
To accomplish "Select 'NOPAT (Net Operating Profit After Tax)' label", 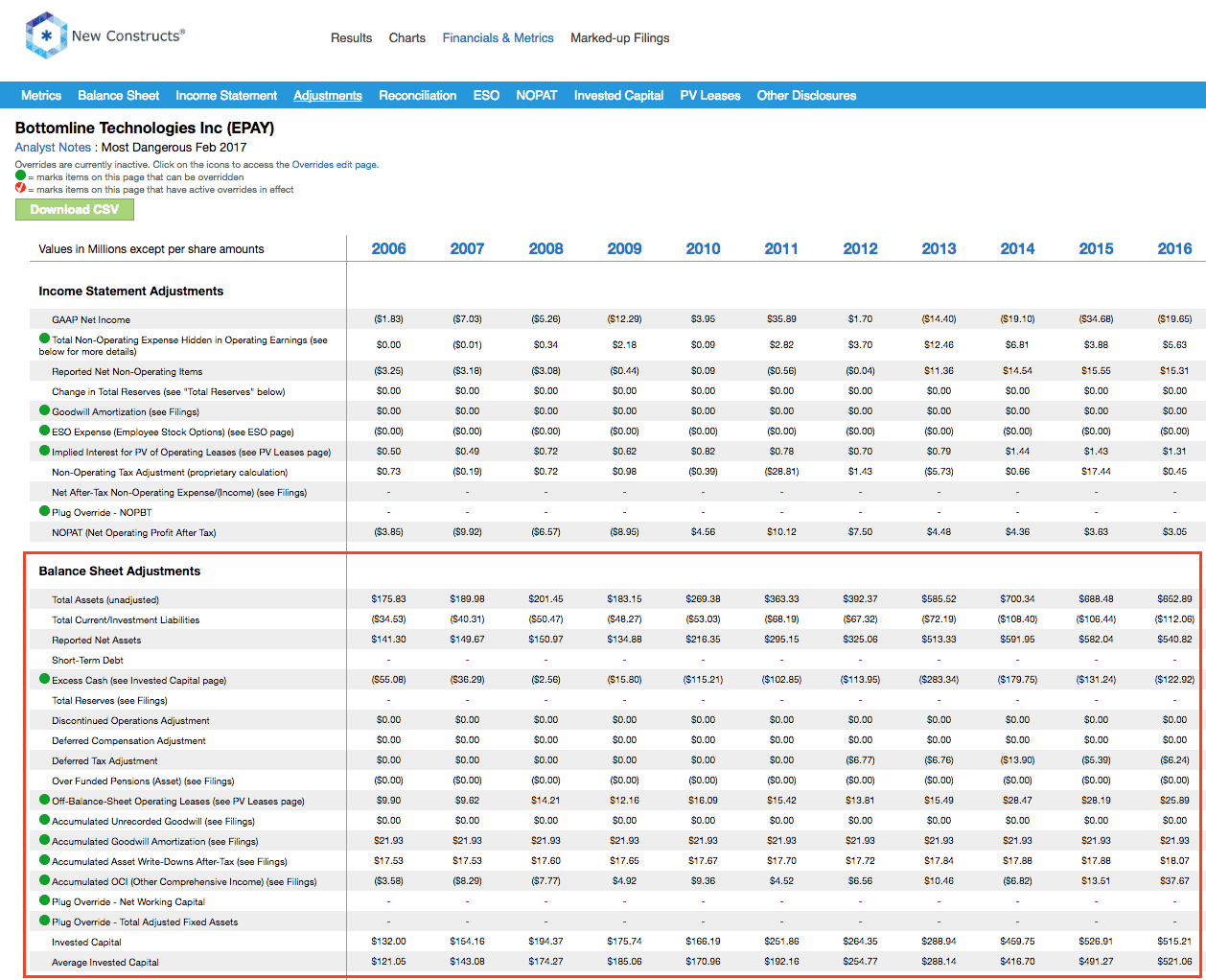I will click(x=134, y=533).
